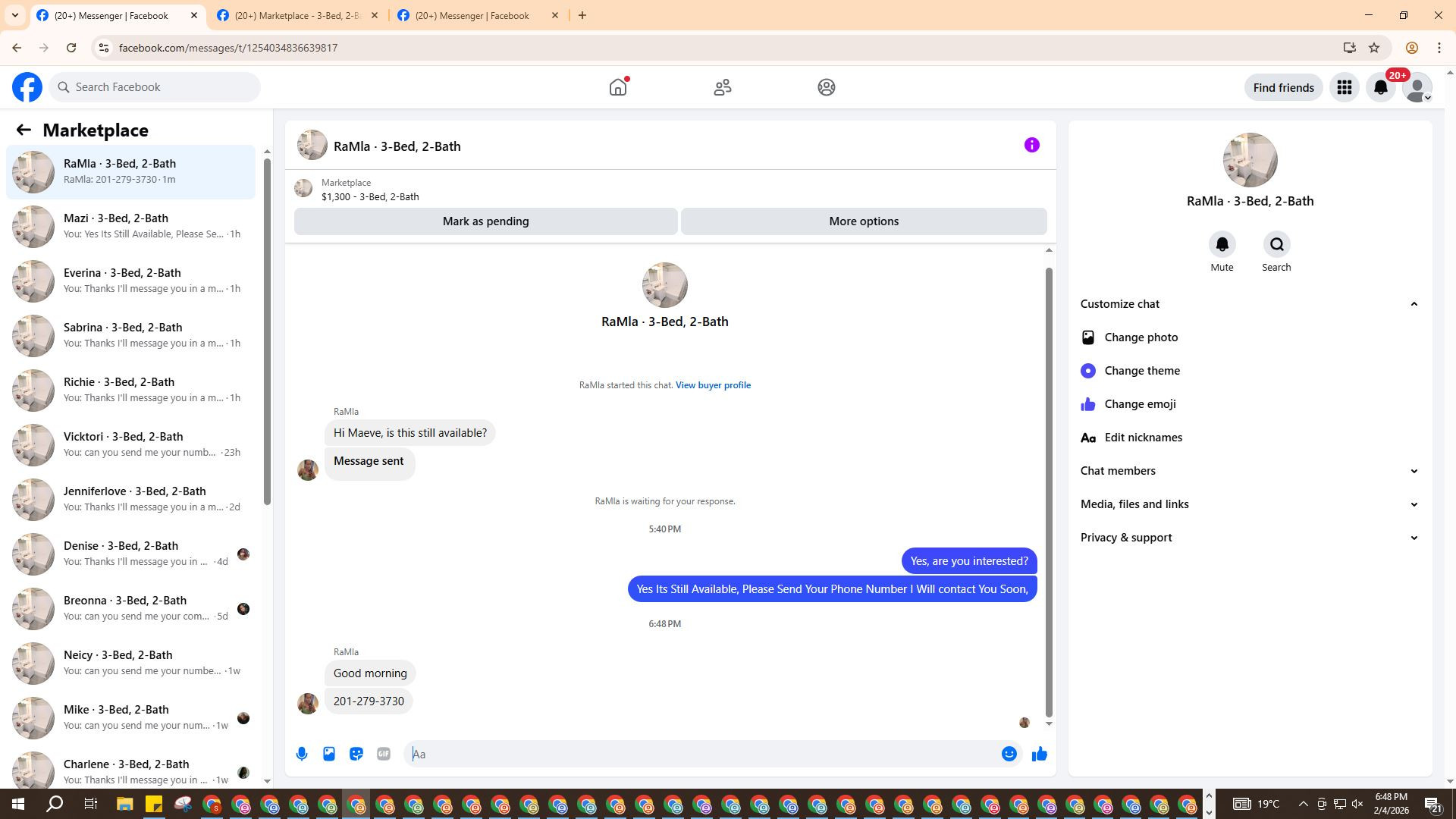Focus the message text input field
Image resolution: width=1456 pixels, height=819 pixels.
tap(705, 754)
